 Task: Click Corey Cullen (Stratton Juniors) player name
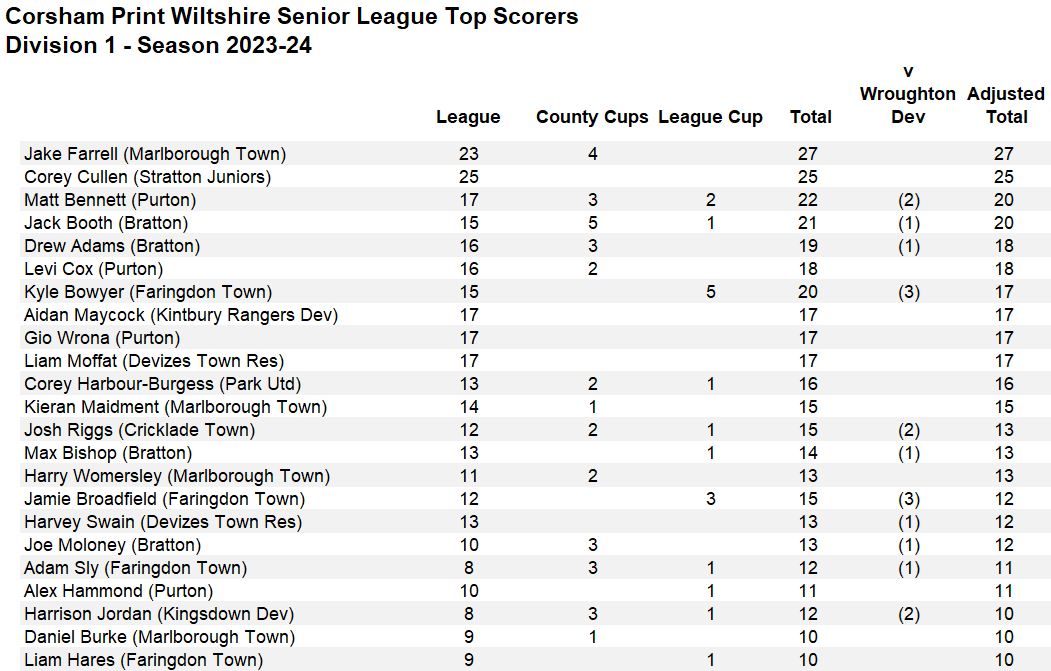pos(148,177)
